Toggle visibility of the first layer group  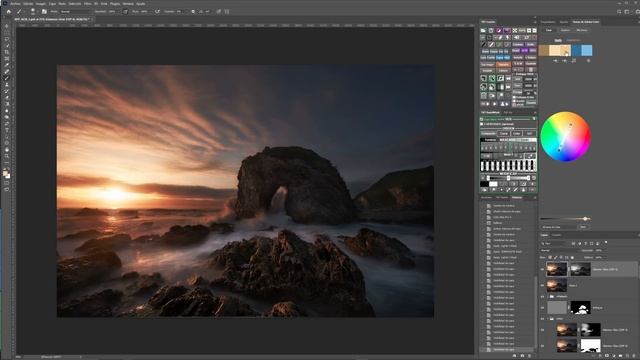point(542,297)
